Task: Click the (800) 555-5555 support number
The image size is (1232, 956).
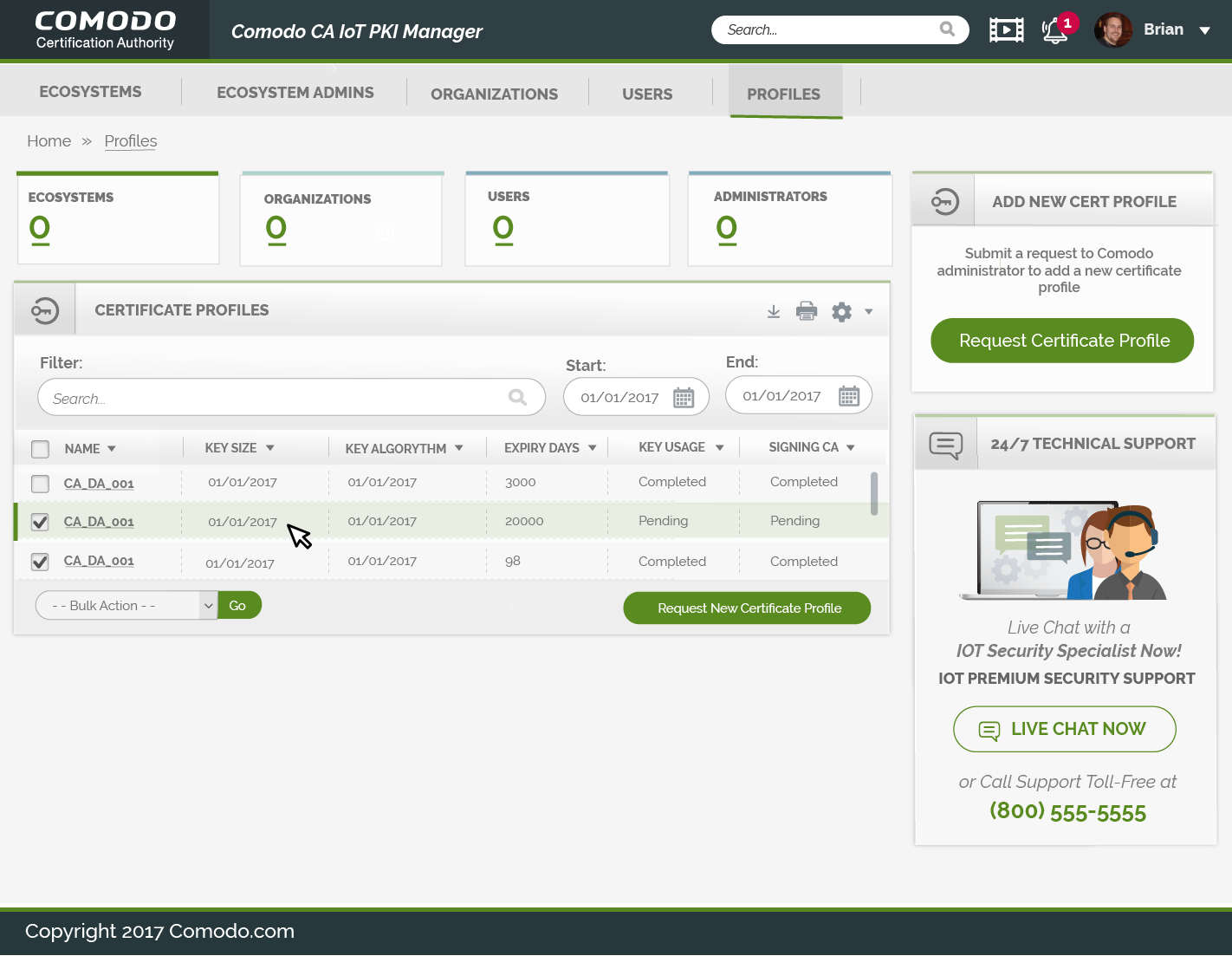Action: click(1067, 812)
